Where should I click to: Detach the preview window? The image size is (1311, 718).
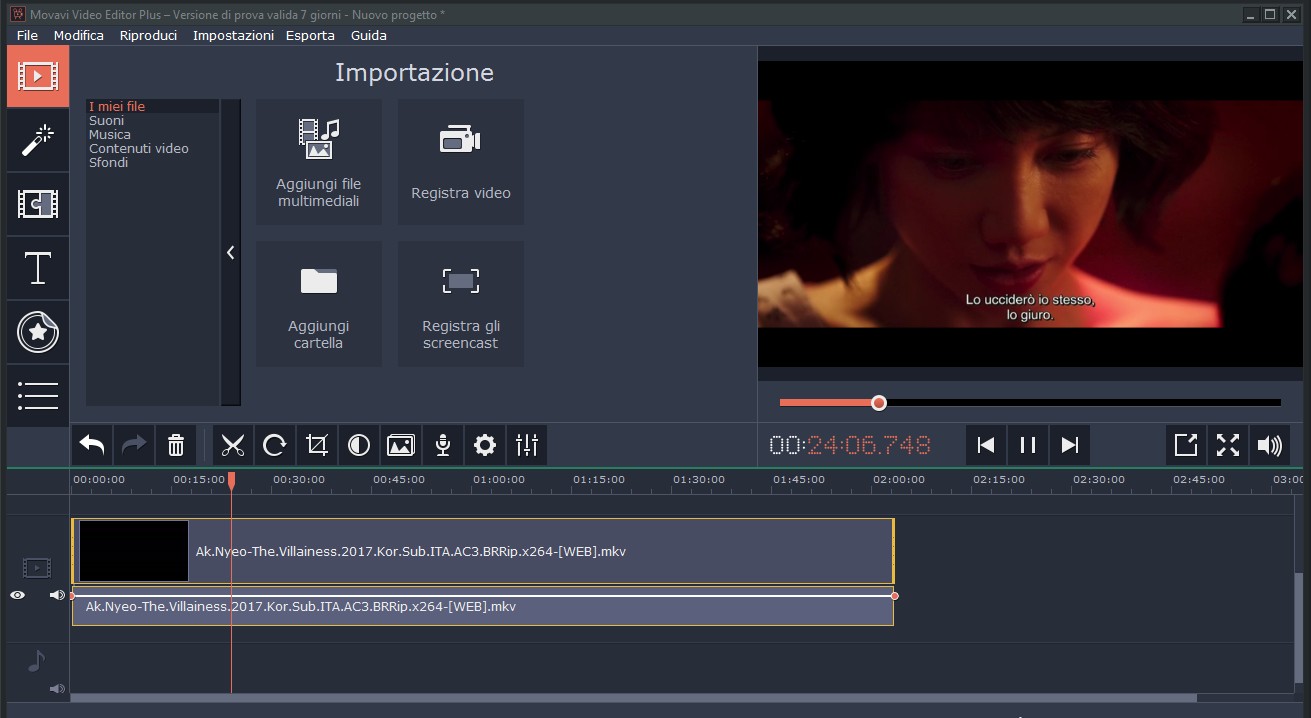click(1186, 445)
